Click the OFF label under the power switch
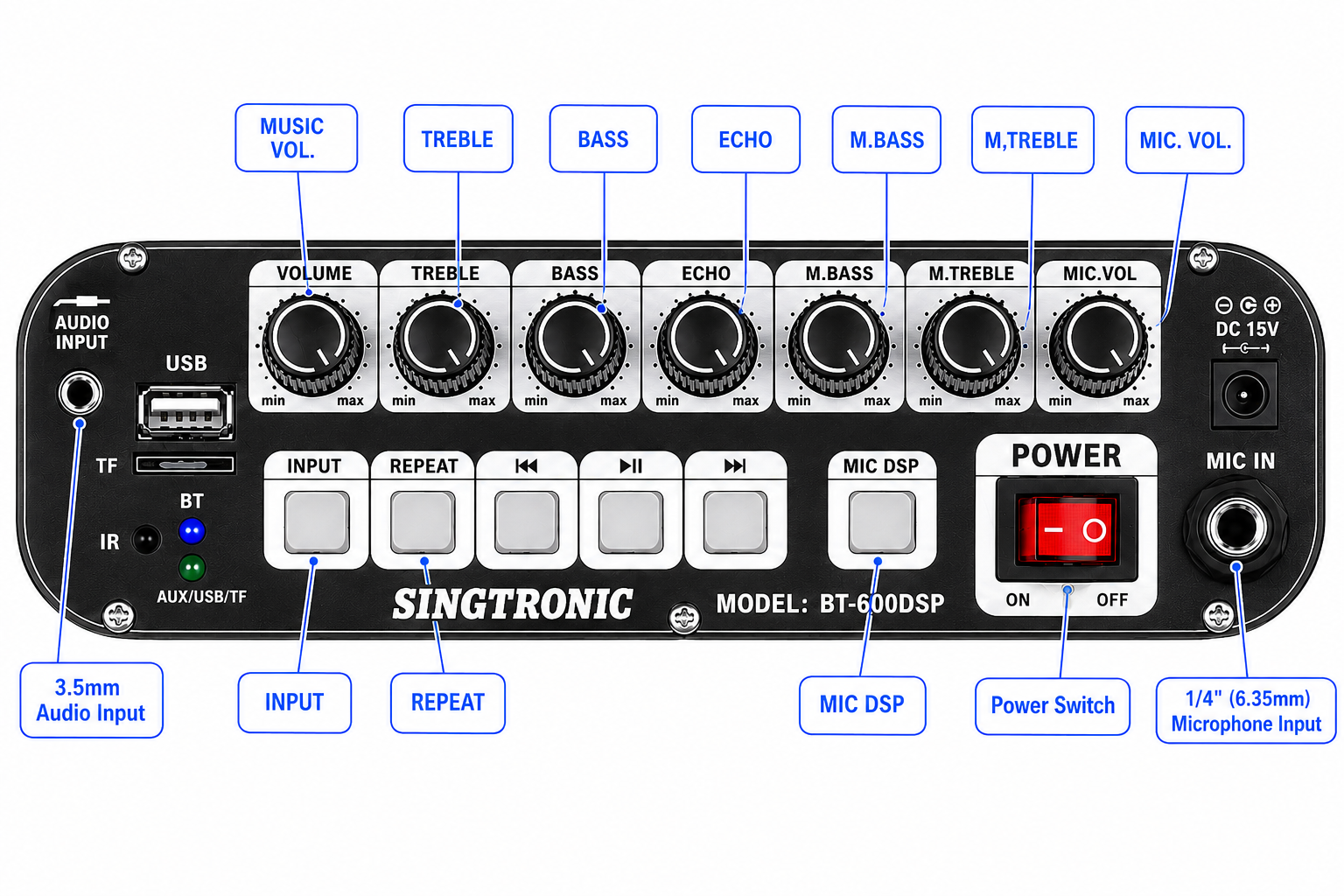The width and height of the screenshot is (1344, 896). [x=1112, y=600]
